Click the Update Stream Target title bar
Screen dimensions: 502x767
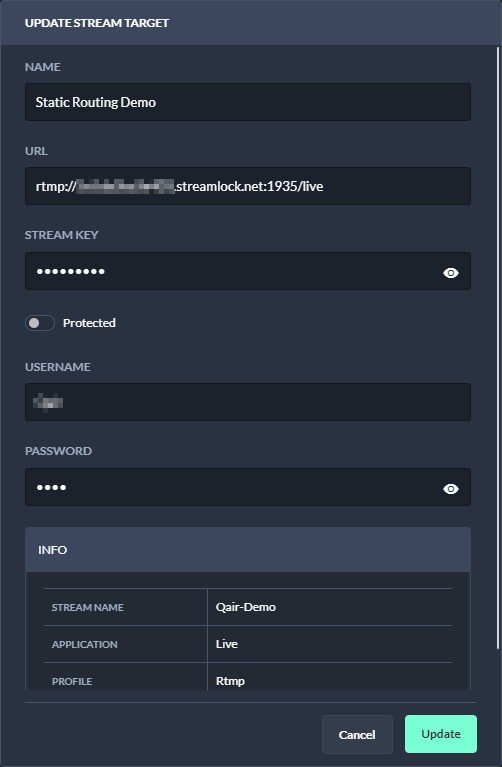click(x=251, y=23)
